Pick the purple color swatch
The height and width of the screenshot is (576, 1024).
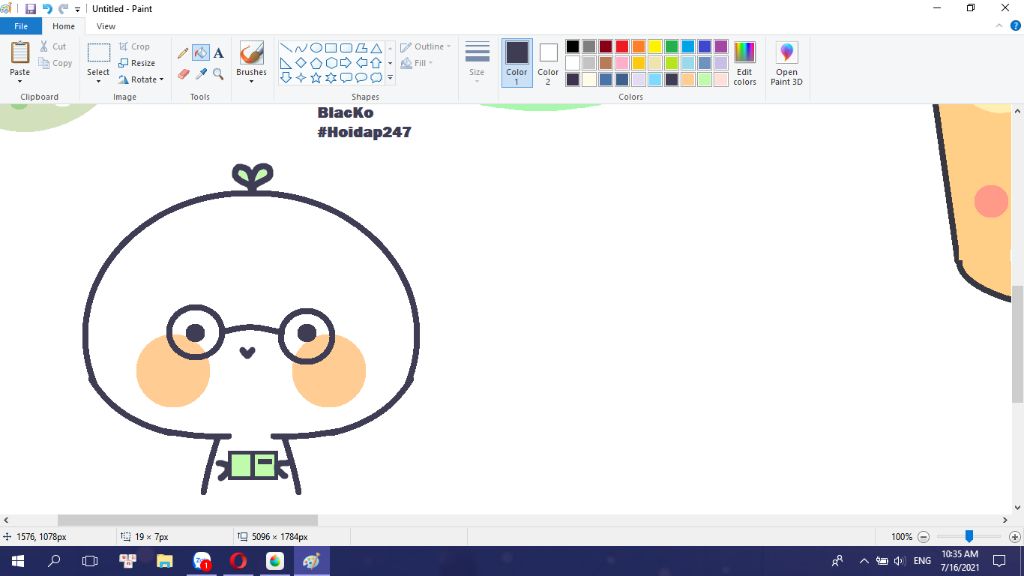pos(721,46)
